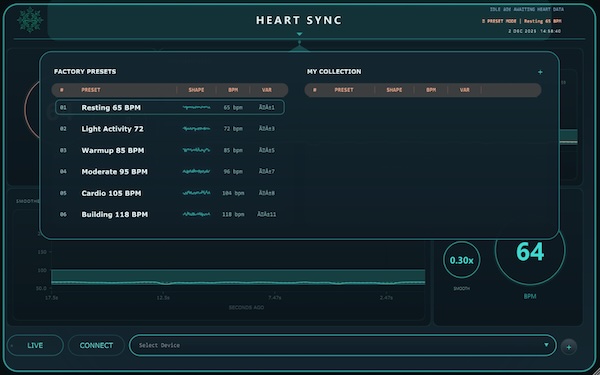Image resolution: width=600 pixels, height=375 pixels.
Task: Click the round plus button beside Select Device
Action: click(x=569, y=347)
